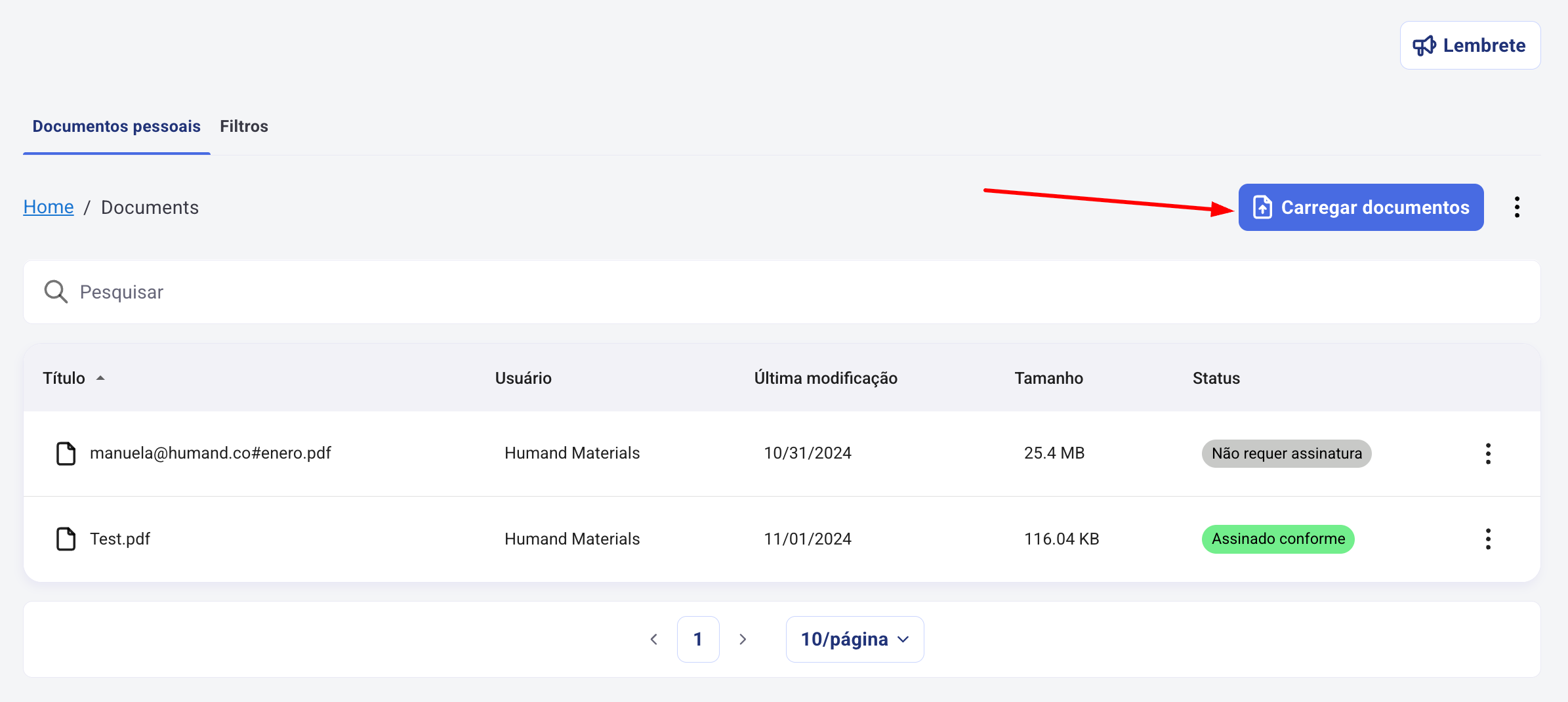Click the Última modificação column header

[x=825, y=378]
